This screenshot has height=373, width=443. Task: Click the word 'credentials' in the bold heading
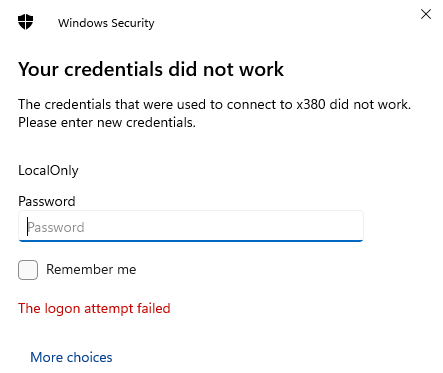point(114,69)
